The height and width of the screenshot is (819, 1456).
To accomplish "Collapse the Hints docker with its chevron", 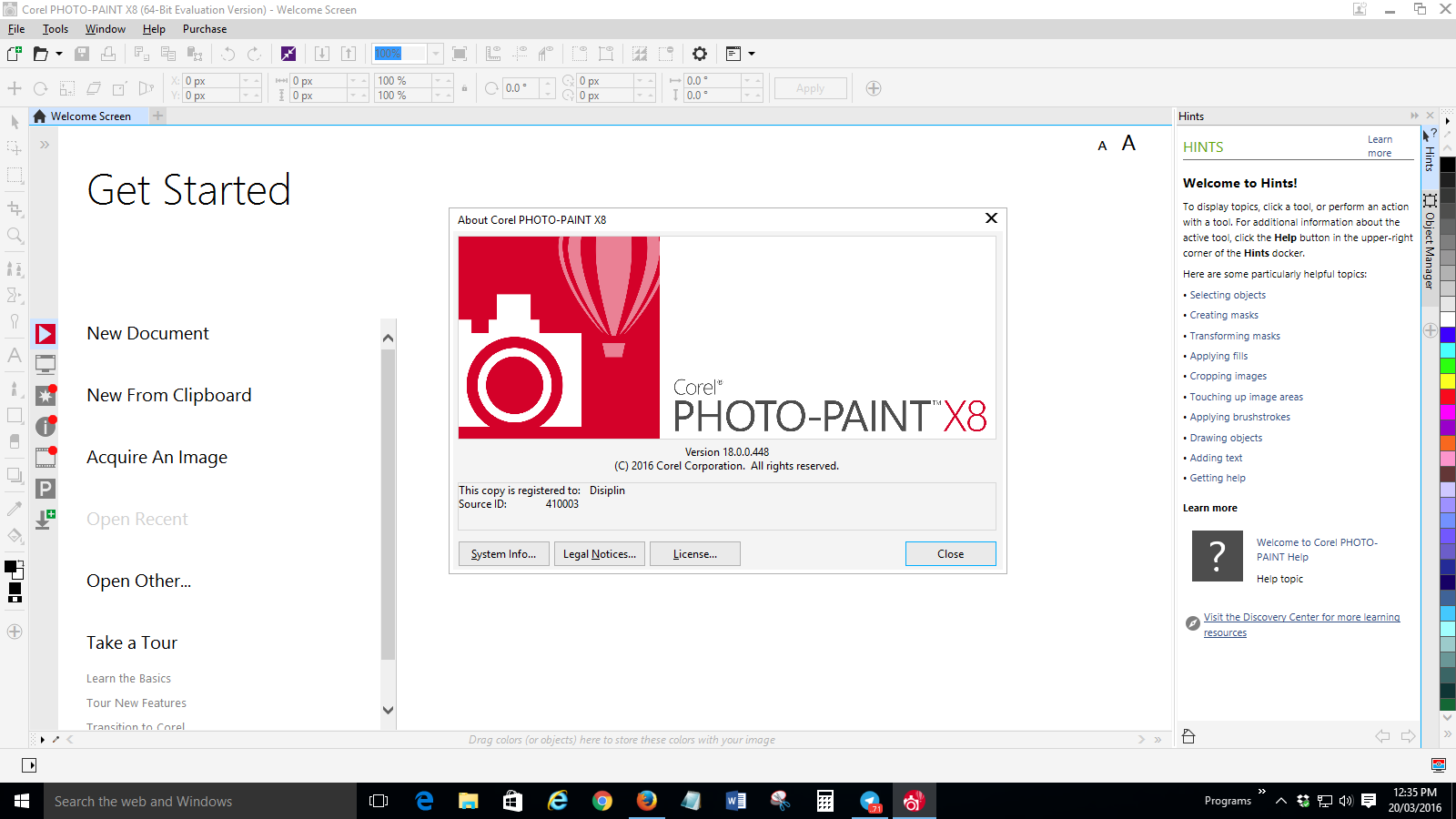I will point(1414,116).
